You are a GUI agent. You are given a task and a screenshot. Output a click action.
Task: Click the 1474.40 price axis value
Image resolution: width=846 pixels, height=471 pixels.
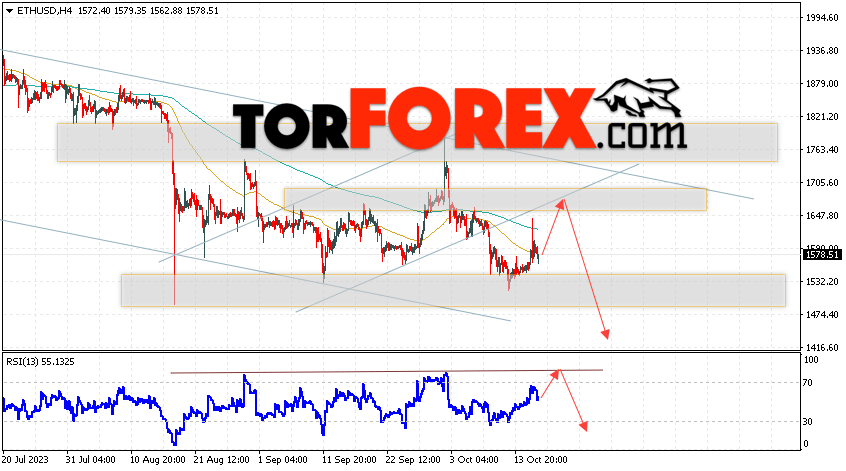pyautogui.click(x=822, y=315)
